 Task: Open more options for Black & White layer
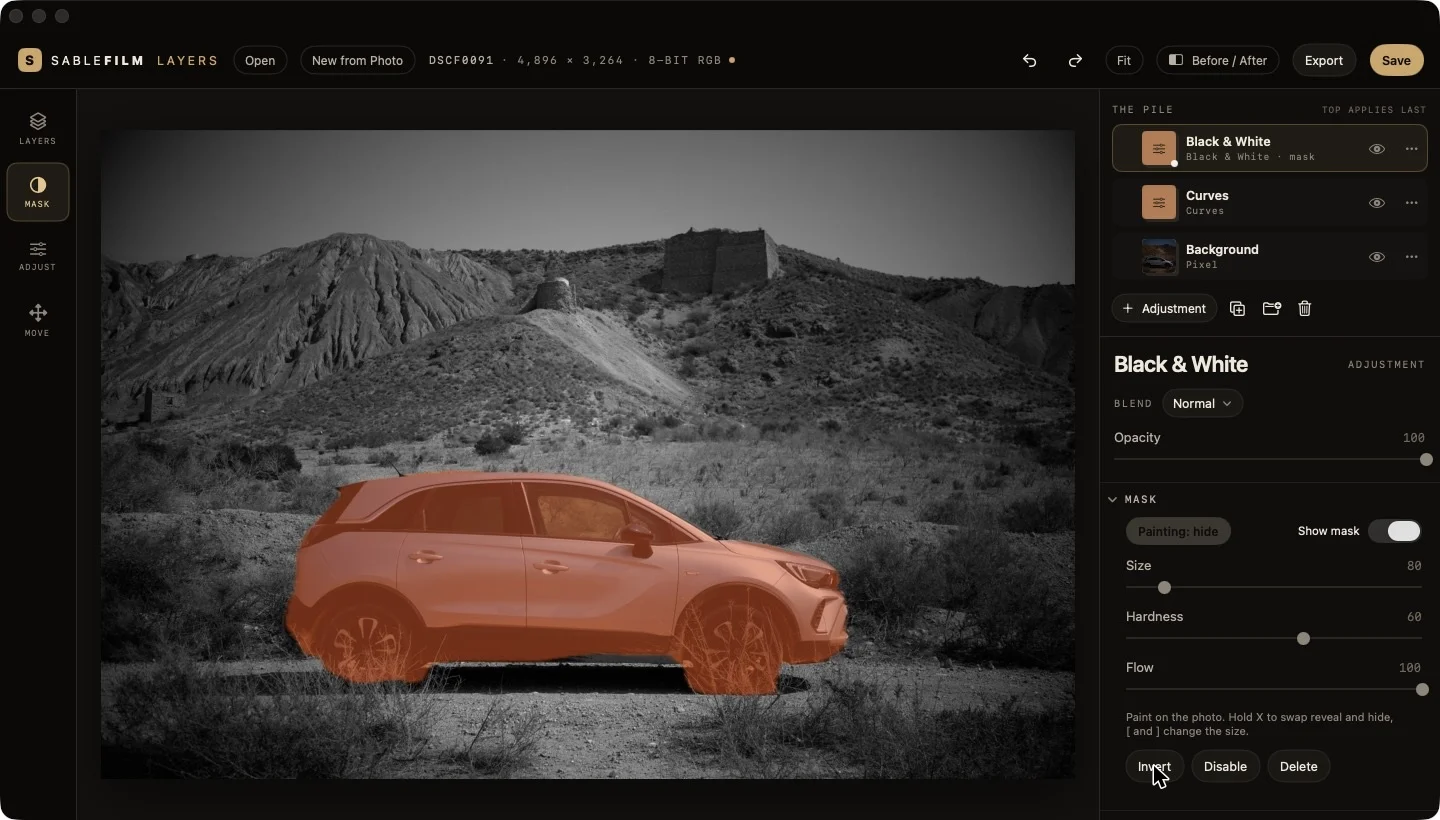1411,149
